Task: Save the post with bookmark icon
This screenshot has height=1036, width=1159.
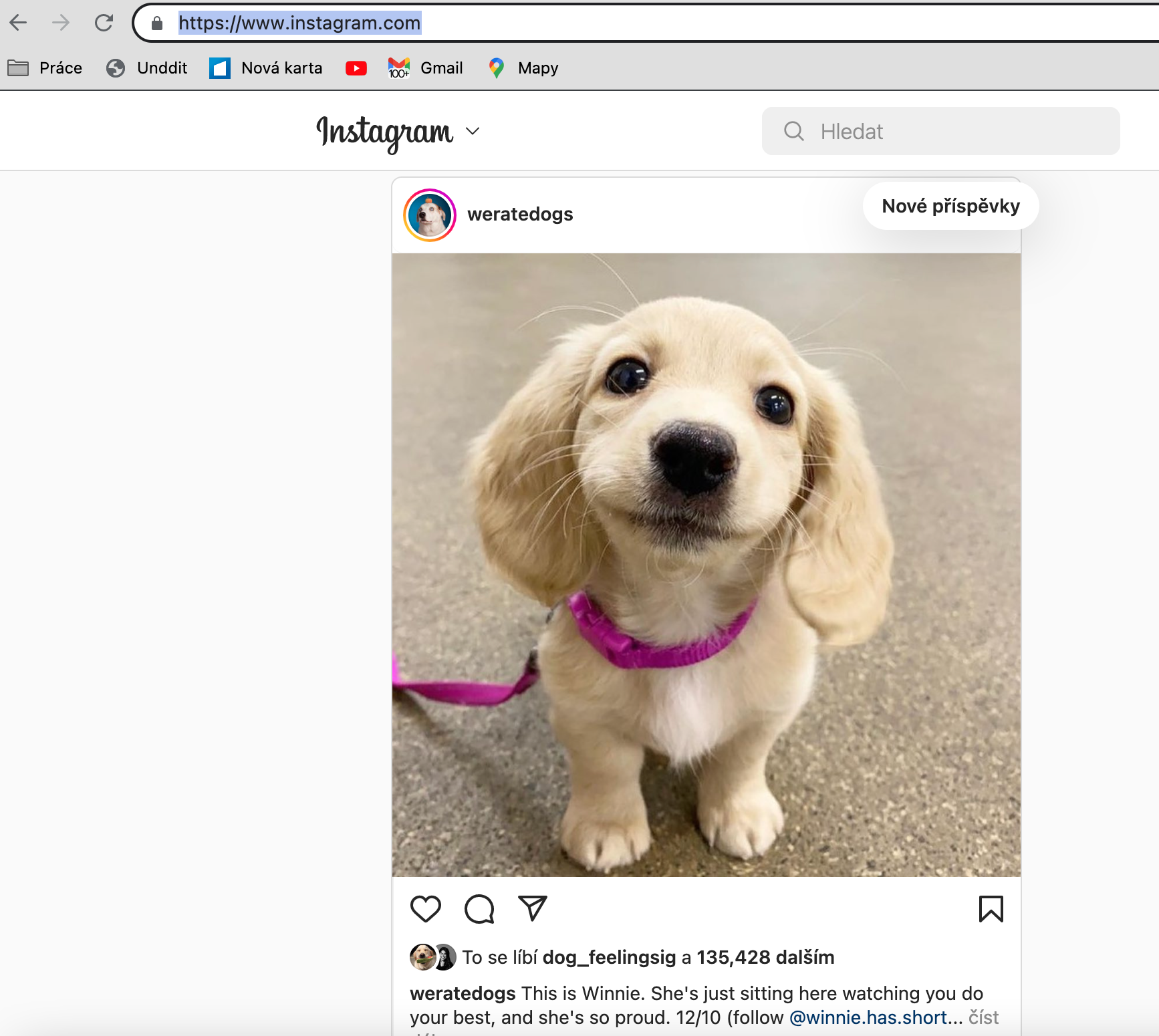Action: pos(991,909)
